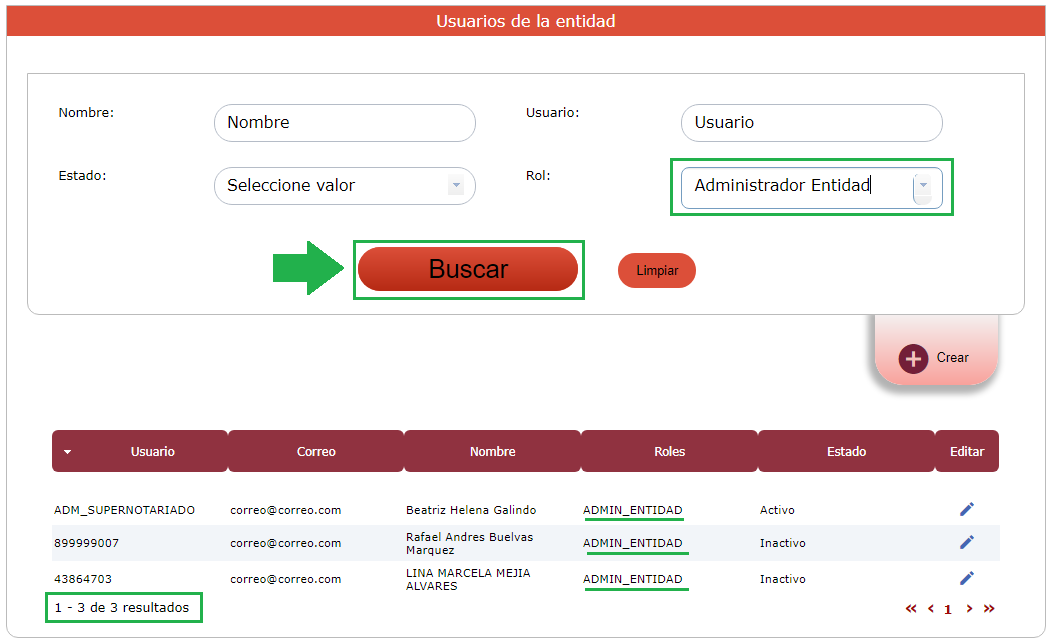Open the Estado dropdown
1050x643 pixels.
[456, 185]
